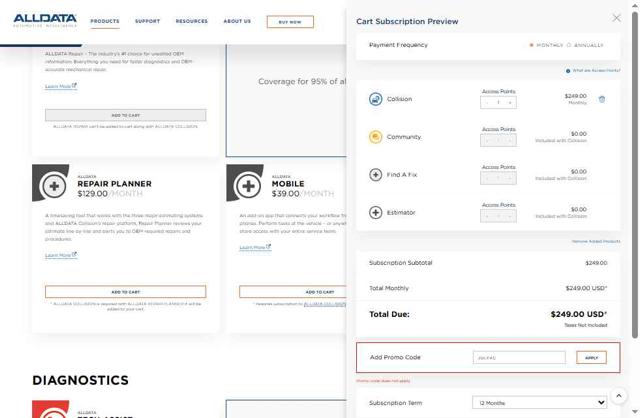Click the Tech-Assist red product icon
Screen dimensions: 640x418
pos(51,411)
